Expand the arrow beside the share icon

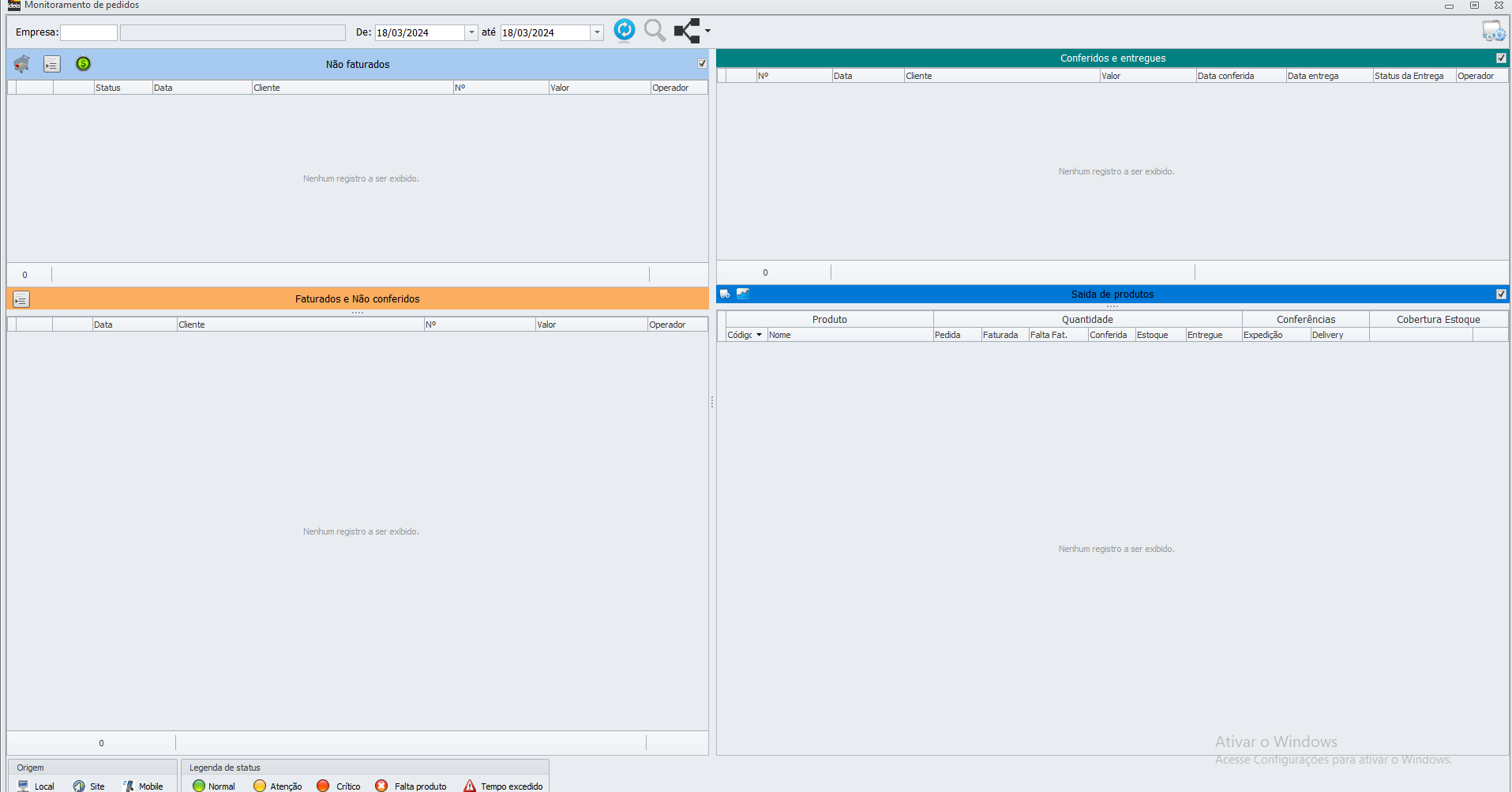click(707, 32)
